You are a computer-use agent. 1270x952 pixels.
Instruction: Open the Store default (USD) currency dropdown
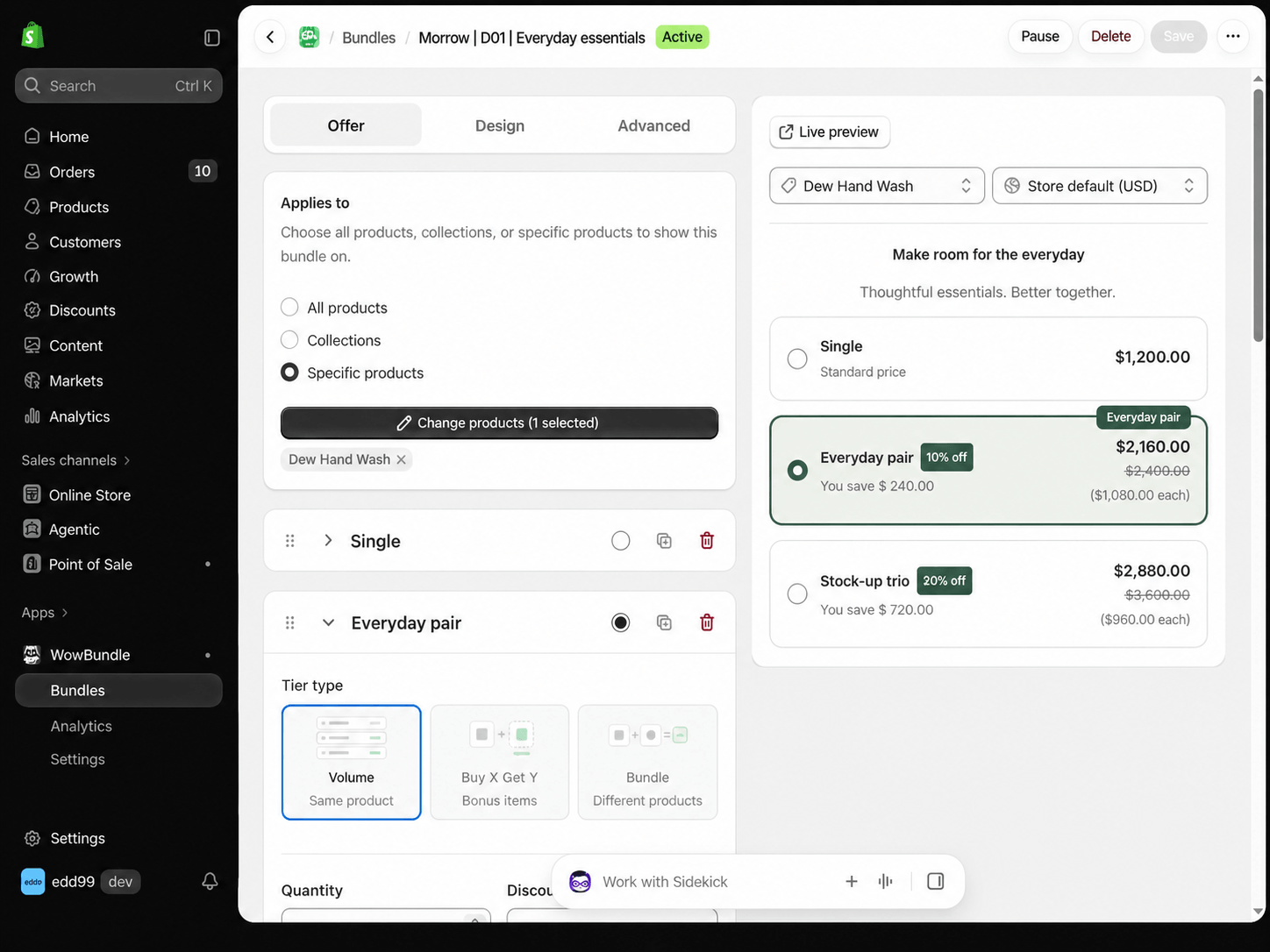coord(1100,186)
